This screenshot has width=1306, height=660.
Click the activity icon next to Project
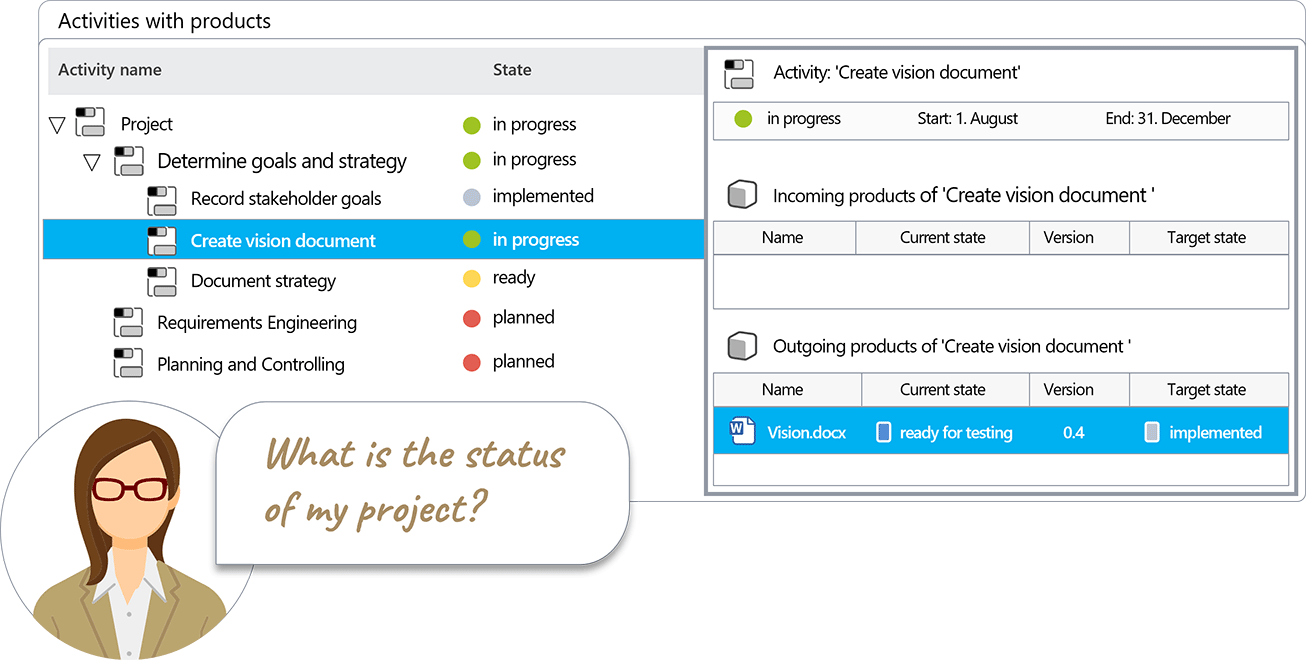pyautogui.click(x=90, y=122)
